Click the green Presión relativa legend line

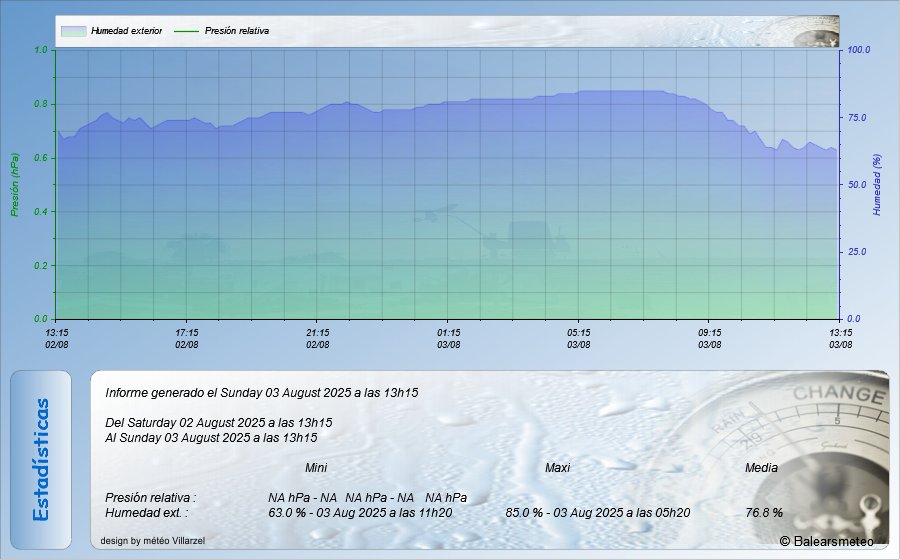pyautogui.click(x=185, y=31)
